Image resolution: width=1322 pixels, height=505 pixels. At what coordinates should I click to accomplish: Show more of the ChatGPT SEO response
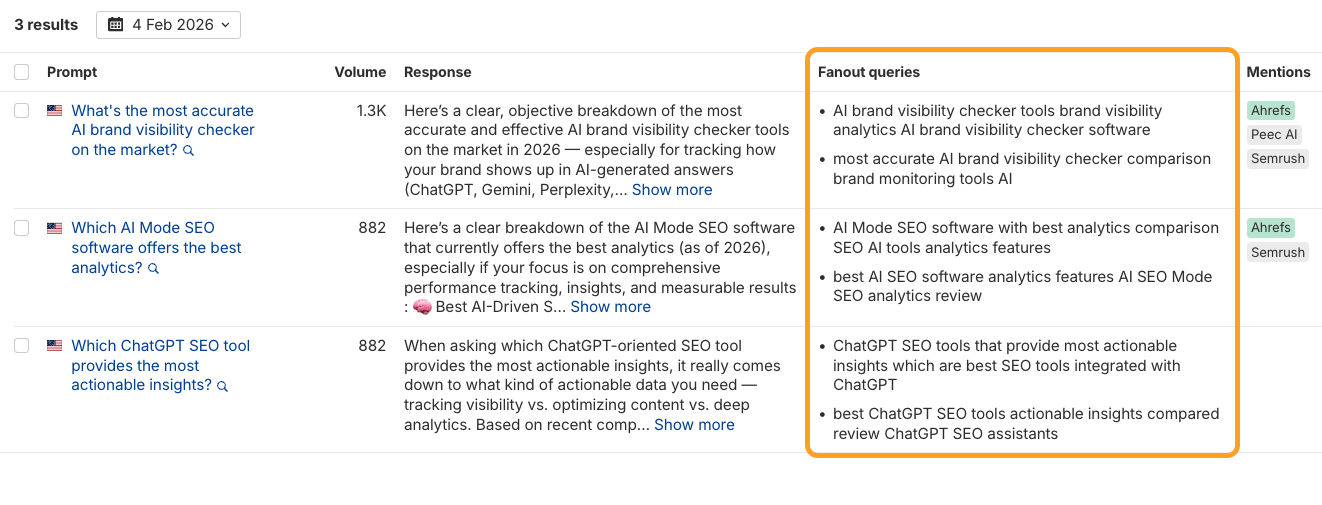694,425
